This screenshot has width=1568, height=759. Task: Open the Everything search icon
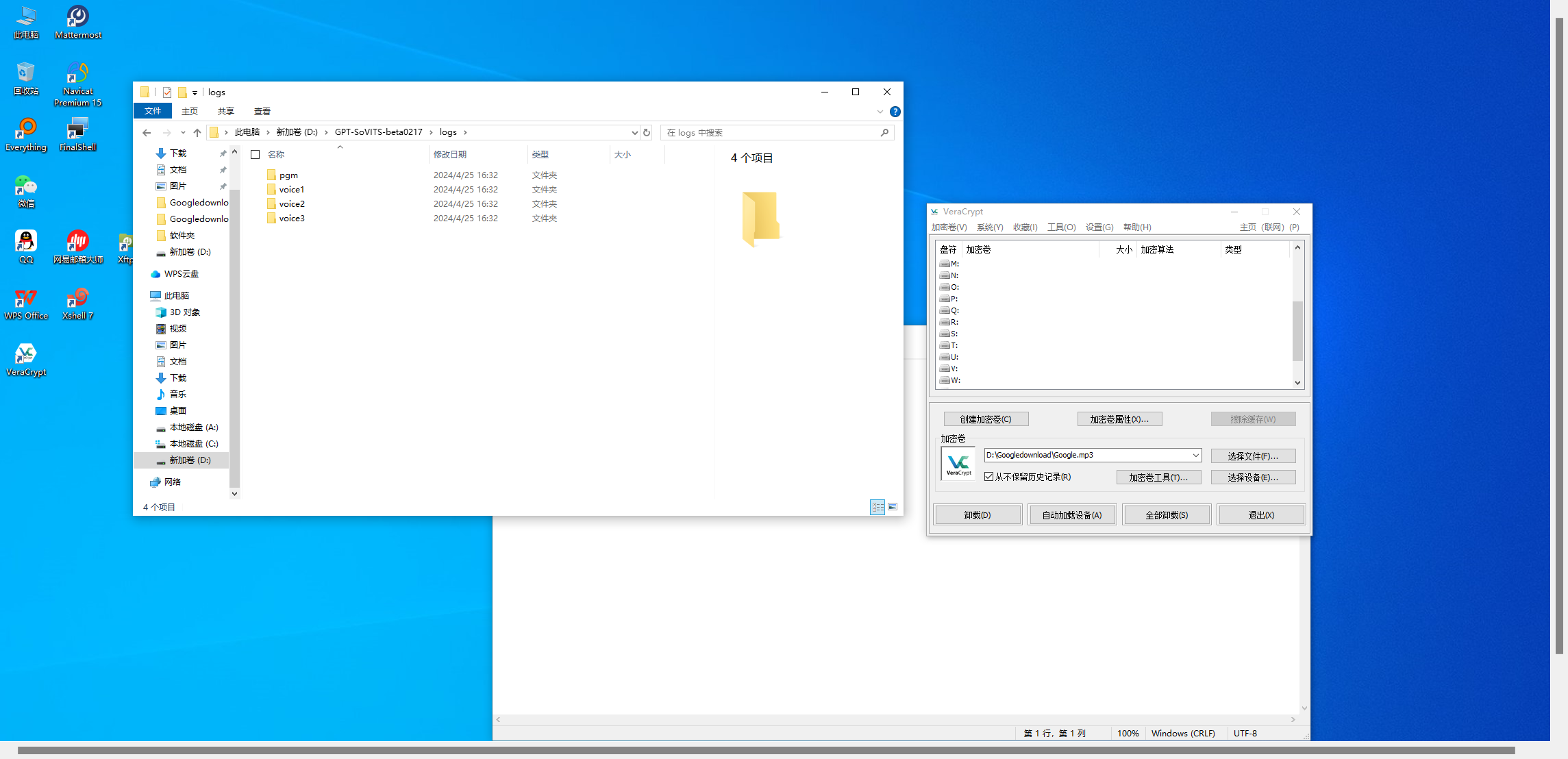pyautogui.click(x=26, y=134)
